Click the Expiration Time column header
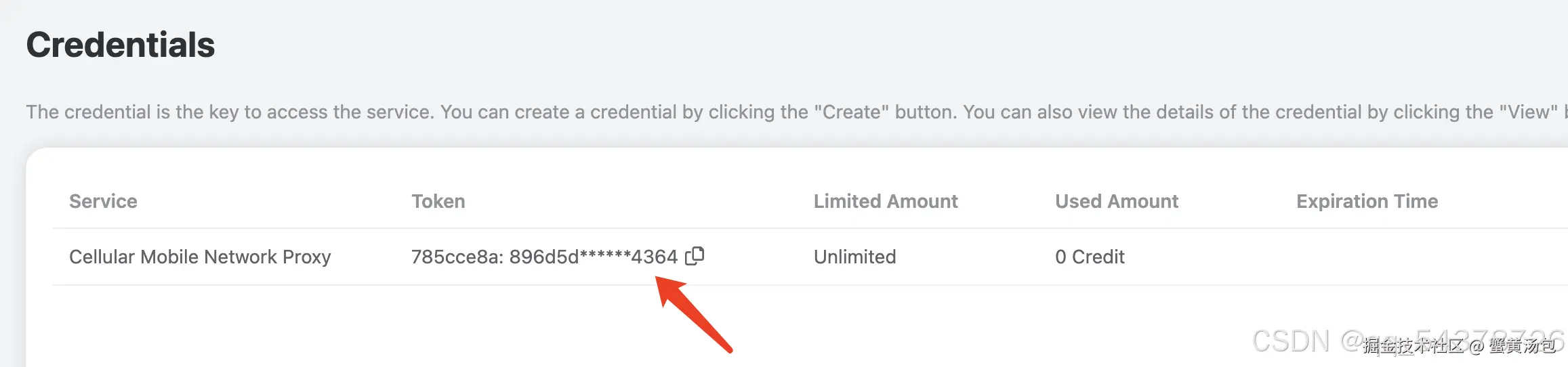Screen dimensions: 1568x367 click(x=1366, y=201)
